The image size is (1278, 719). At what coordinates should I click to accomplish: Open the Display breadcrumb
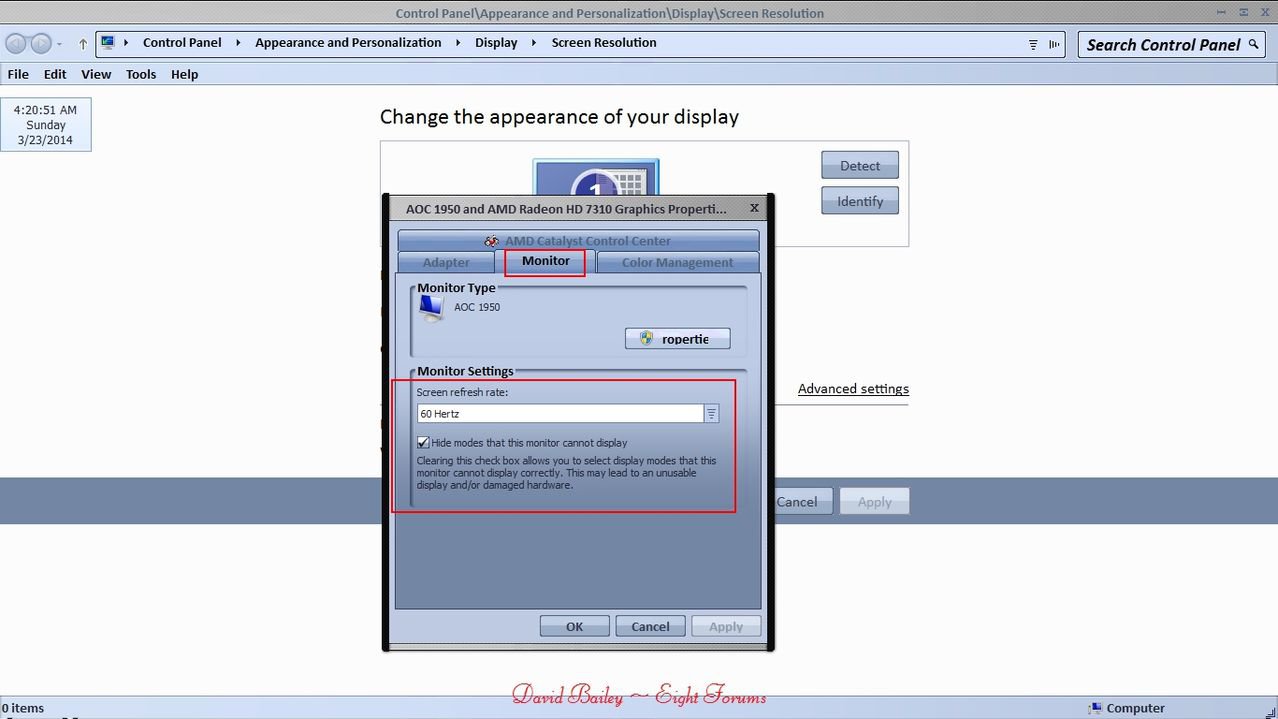coord(496,43)
